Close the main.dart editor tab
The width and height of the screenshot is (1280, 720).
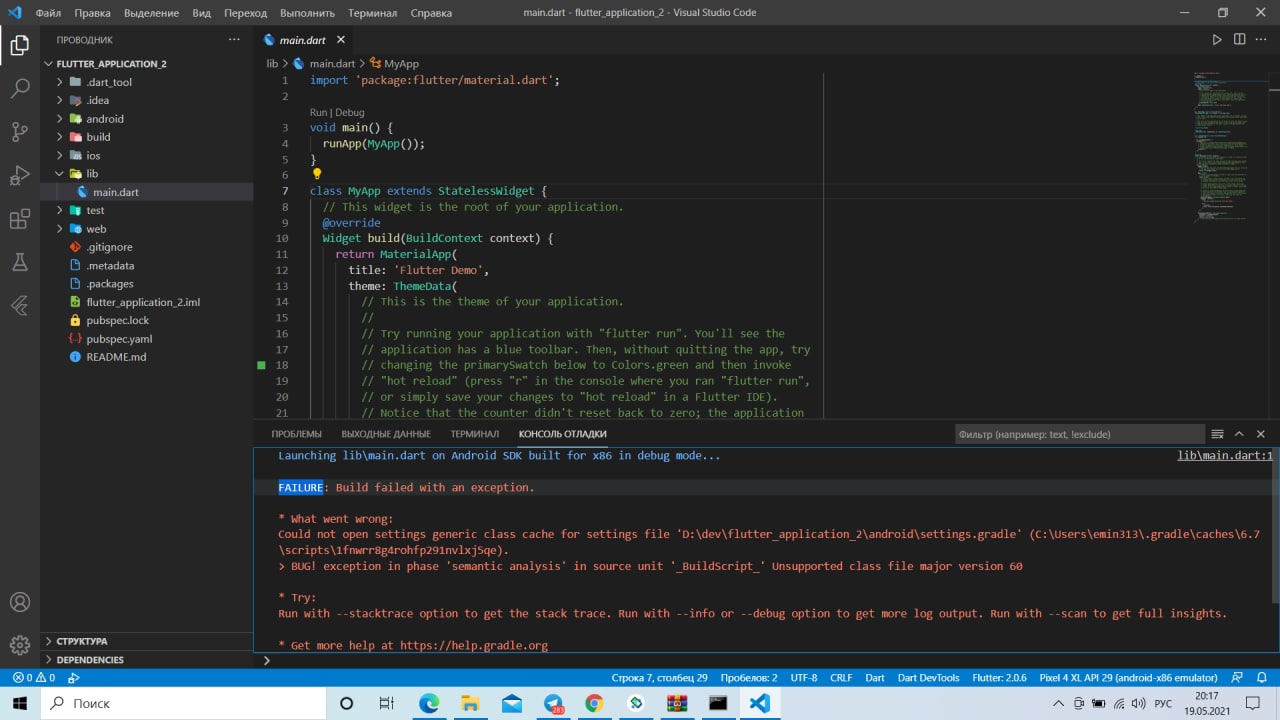(x=340, y=40)
